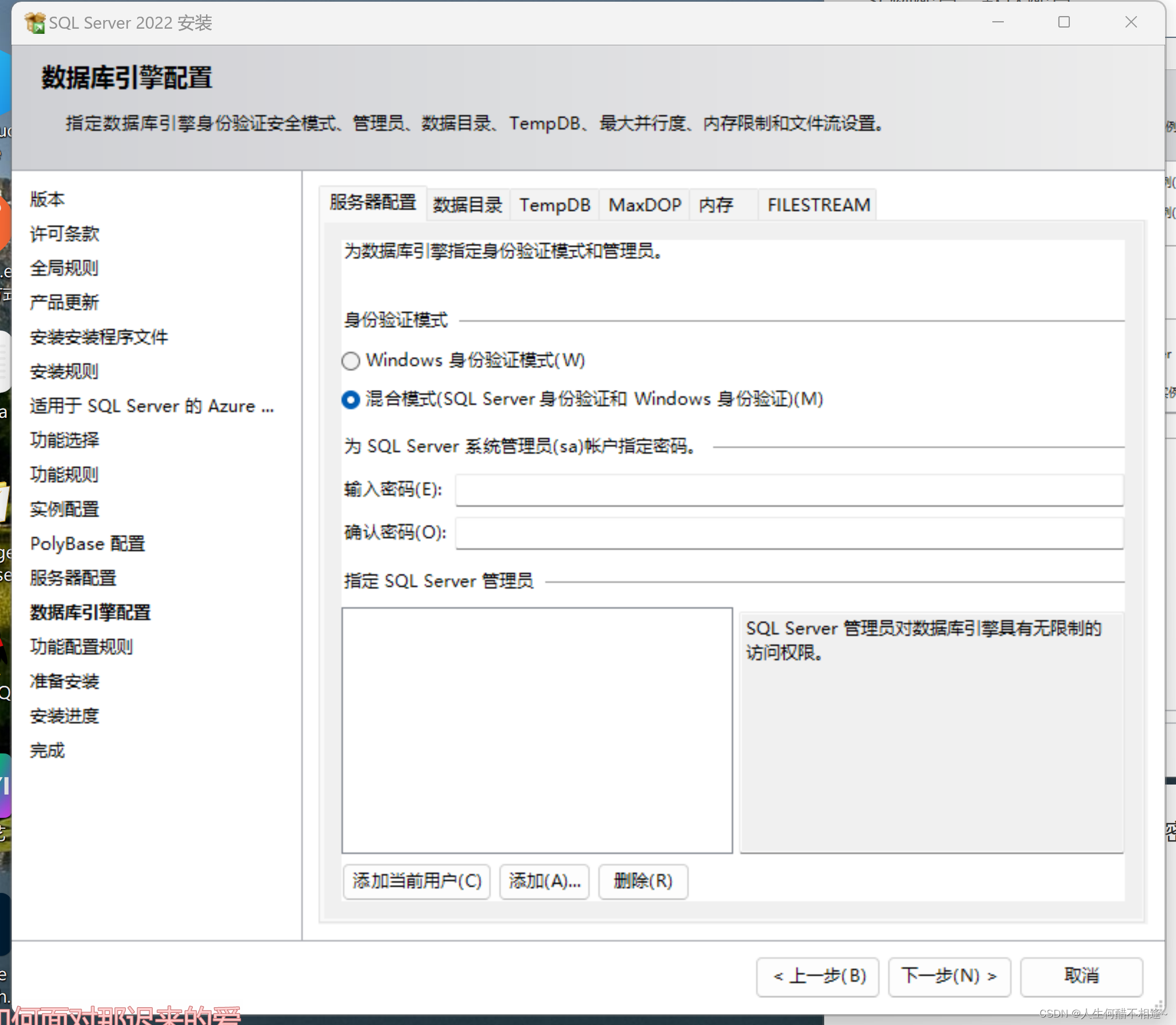Screen dimensions: 1176x1025
Task: Click the 删除(R) button
Action: pyautogui.click(x=643, y=881)
